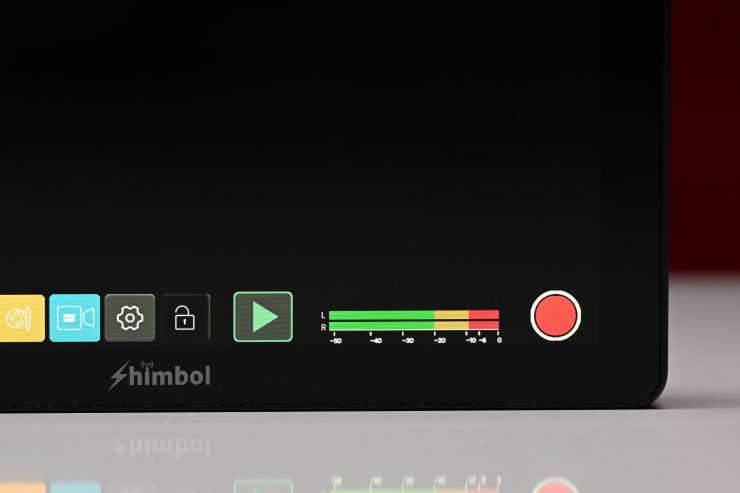Tap the Shimbol logo on the bezel

(x=160, y=376)
